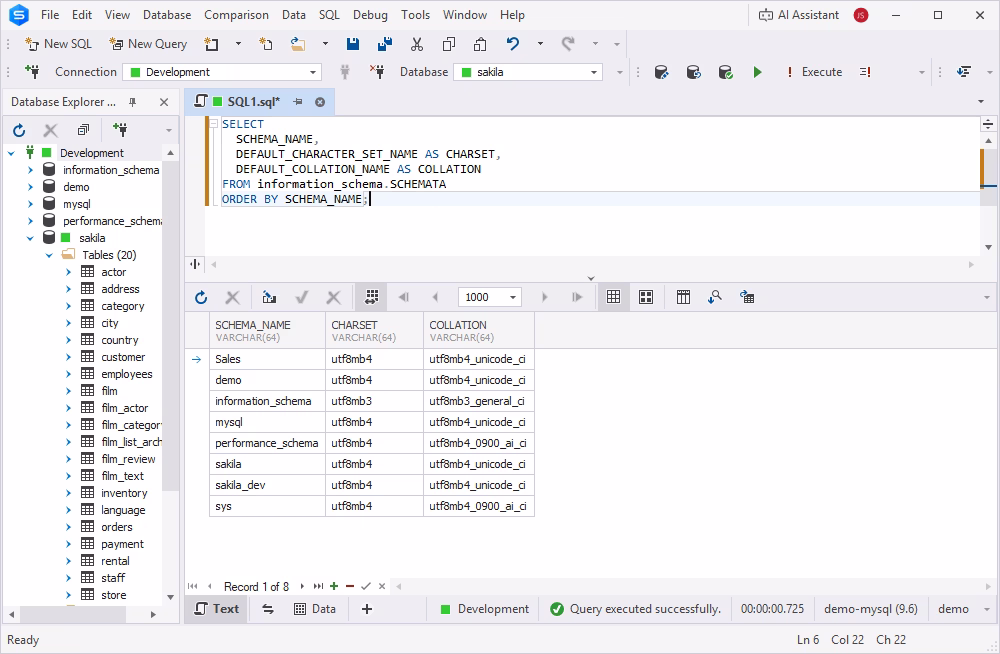
Task: Click the Redo arrow icon
Action: (568, 44)
